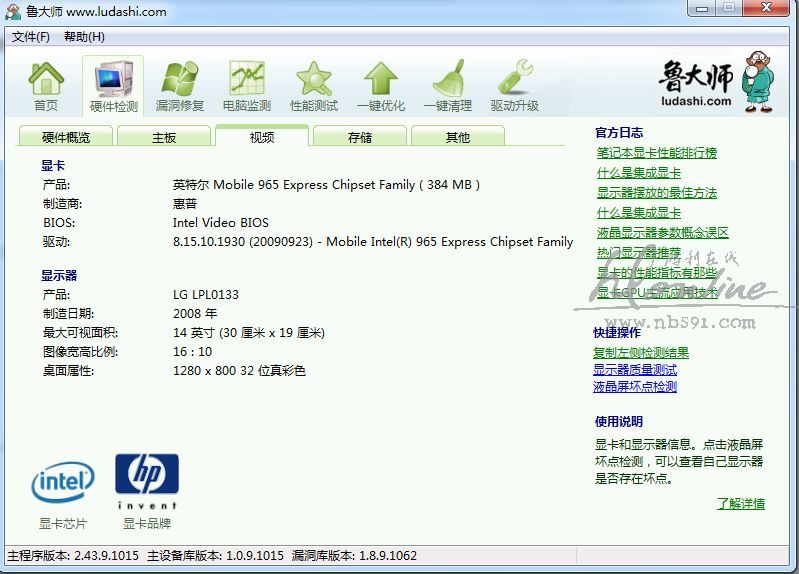Open link 显卡的性能指标有那些

[x=657, y=273]
